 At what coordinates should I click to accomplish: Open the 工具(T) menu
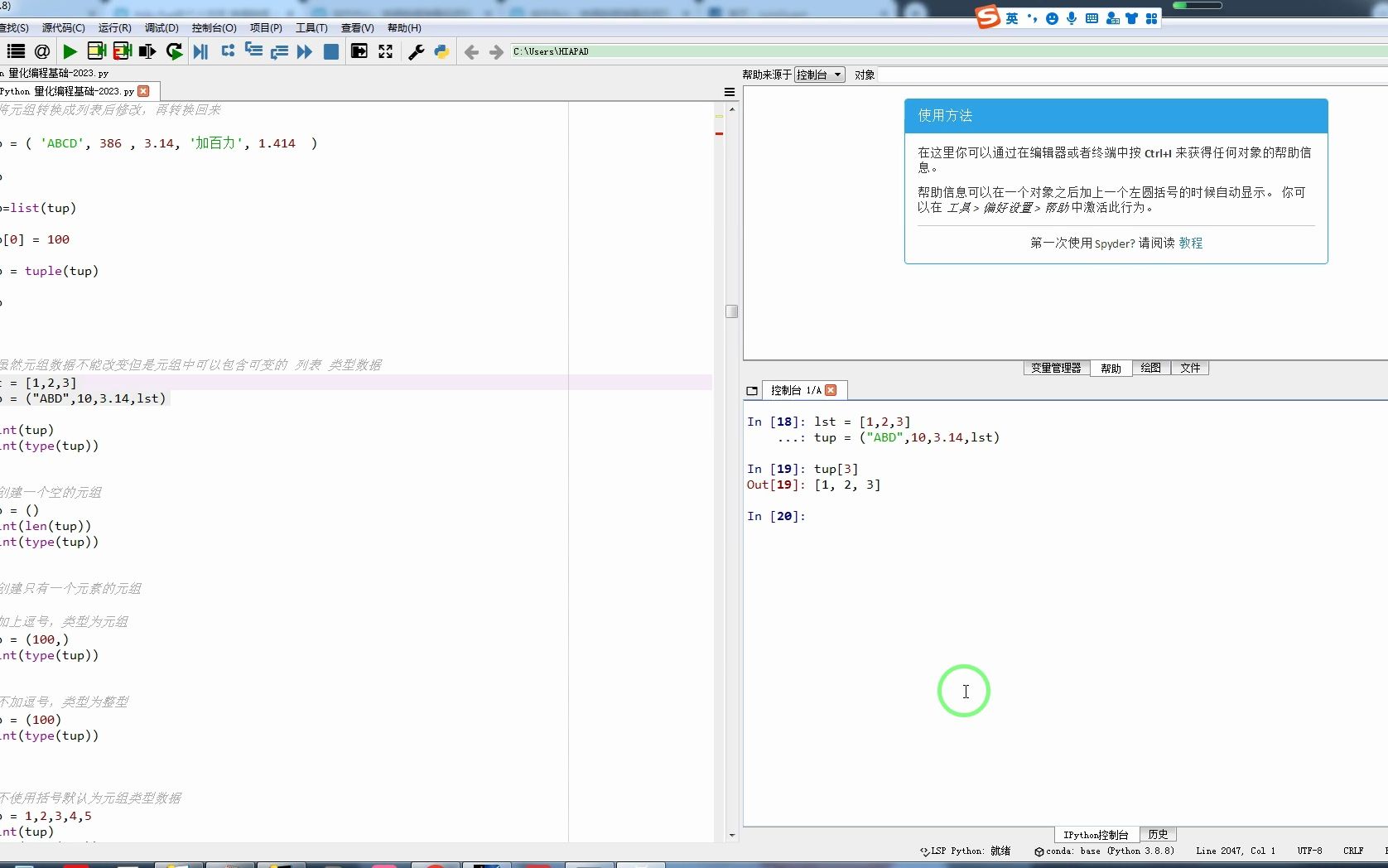pos(311,28)
